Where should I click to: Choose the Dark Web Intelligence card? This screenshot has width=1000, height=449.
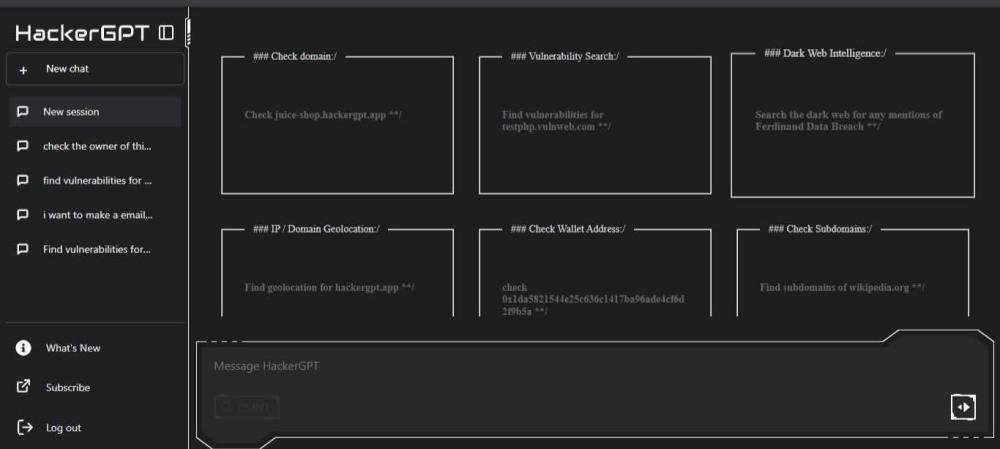852,125
